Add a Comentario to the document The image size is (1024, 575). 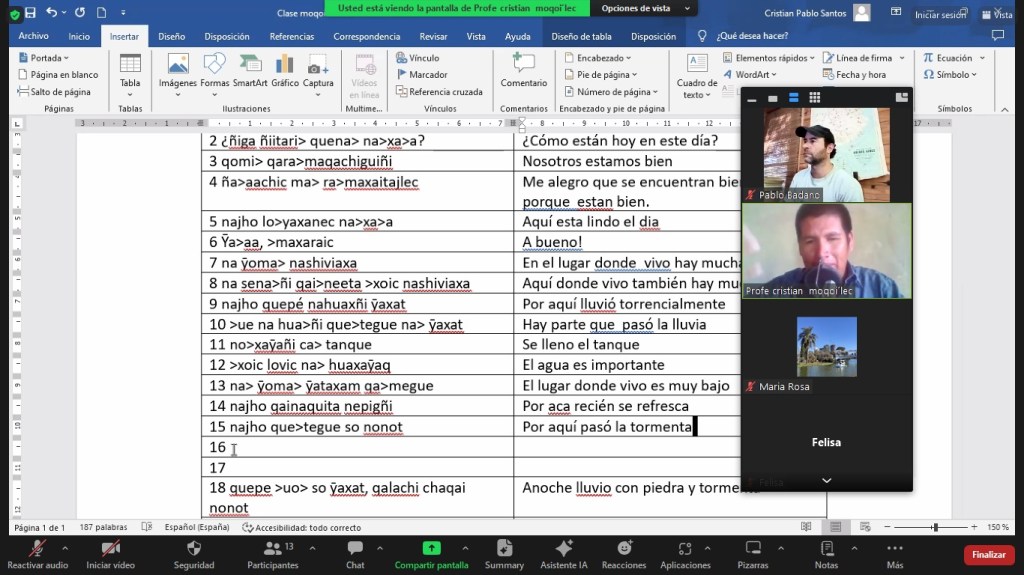click(523, 70)
